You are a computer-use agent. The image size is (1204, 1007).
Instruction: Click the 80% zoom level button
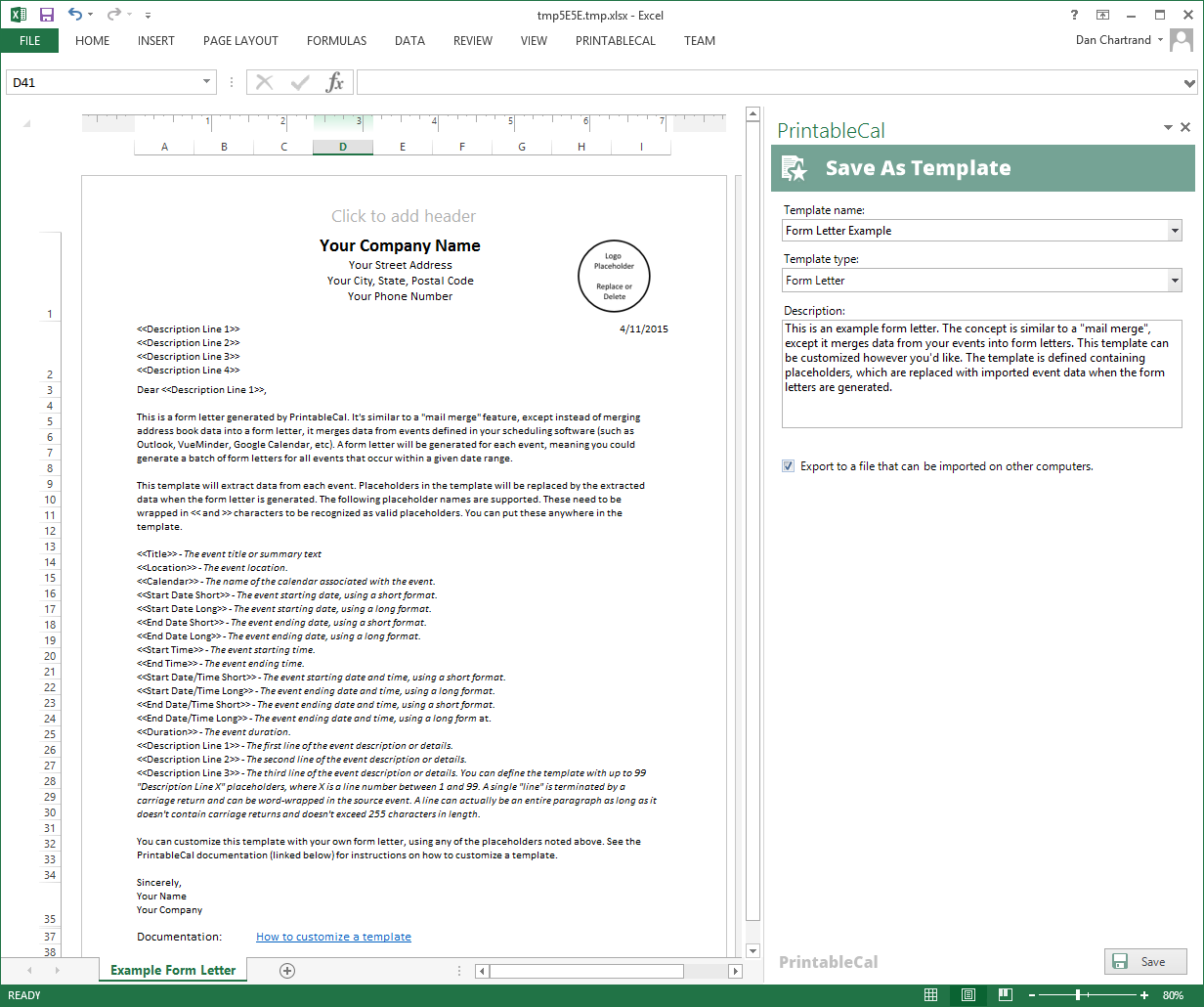click(1174, 995)
